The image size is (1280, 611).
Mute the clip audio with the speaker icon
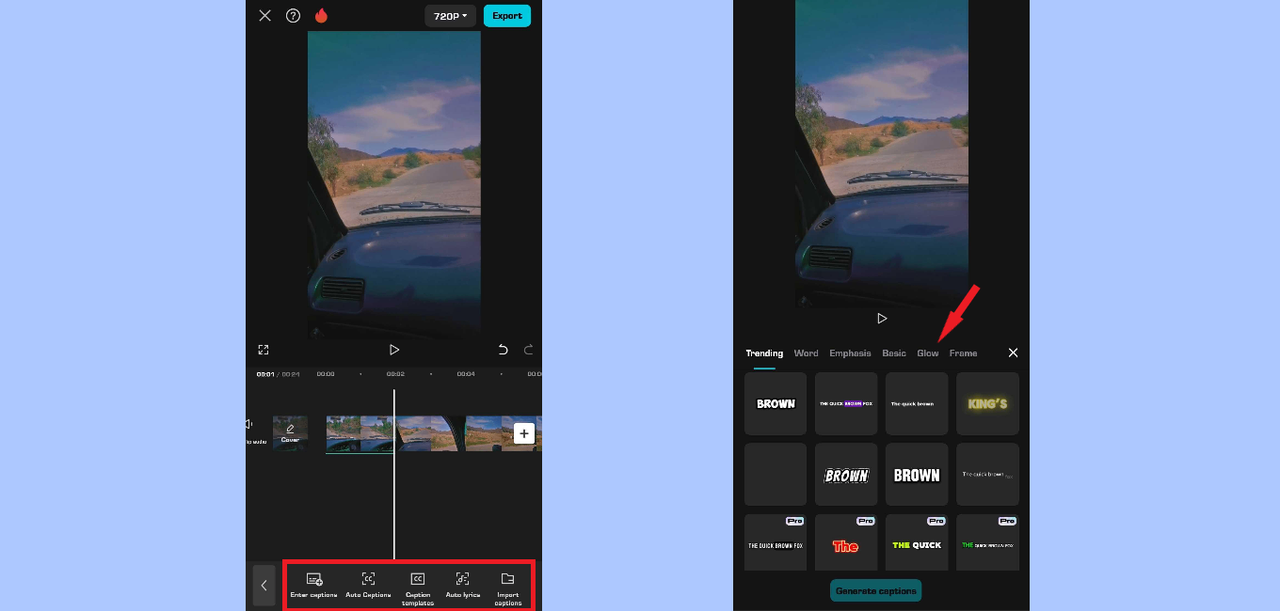(x=250, y=425)
